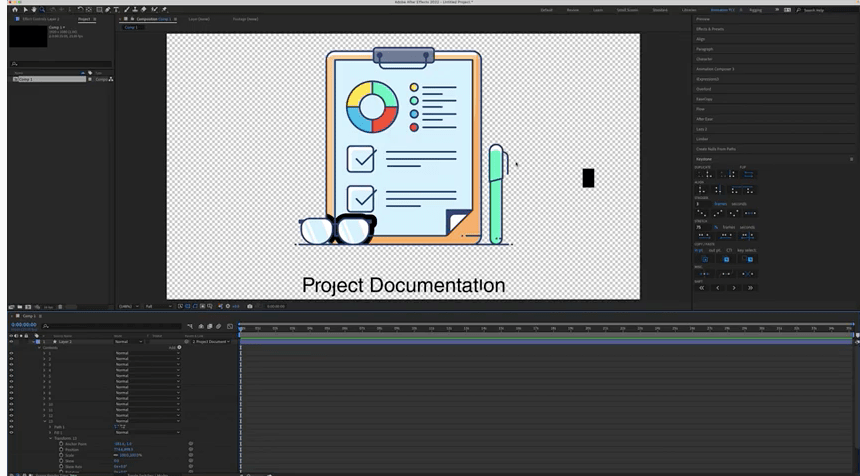Select the Rotation tool
Screen dimensions: 860x476
coord(80,9)
